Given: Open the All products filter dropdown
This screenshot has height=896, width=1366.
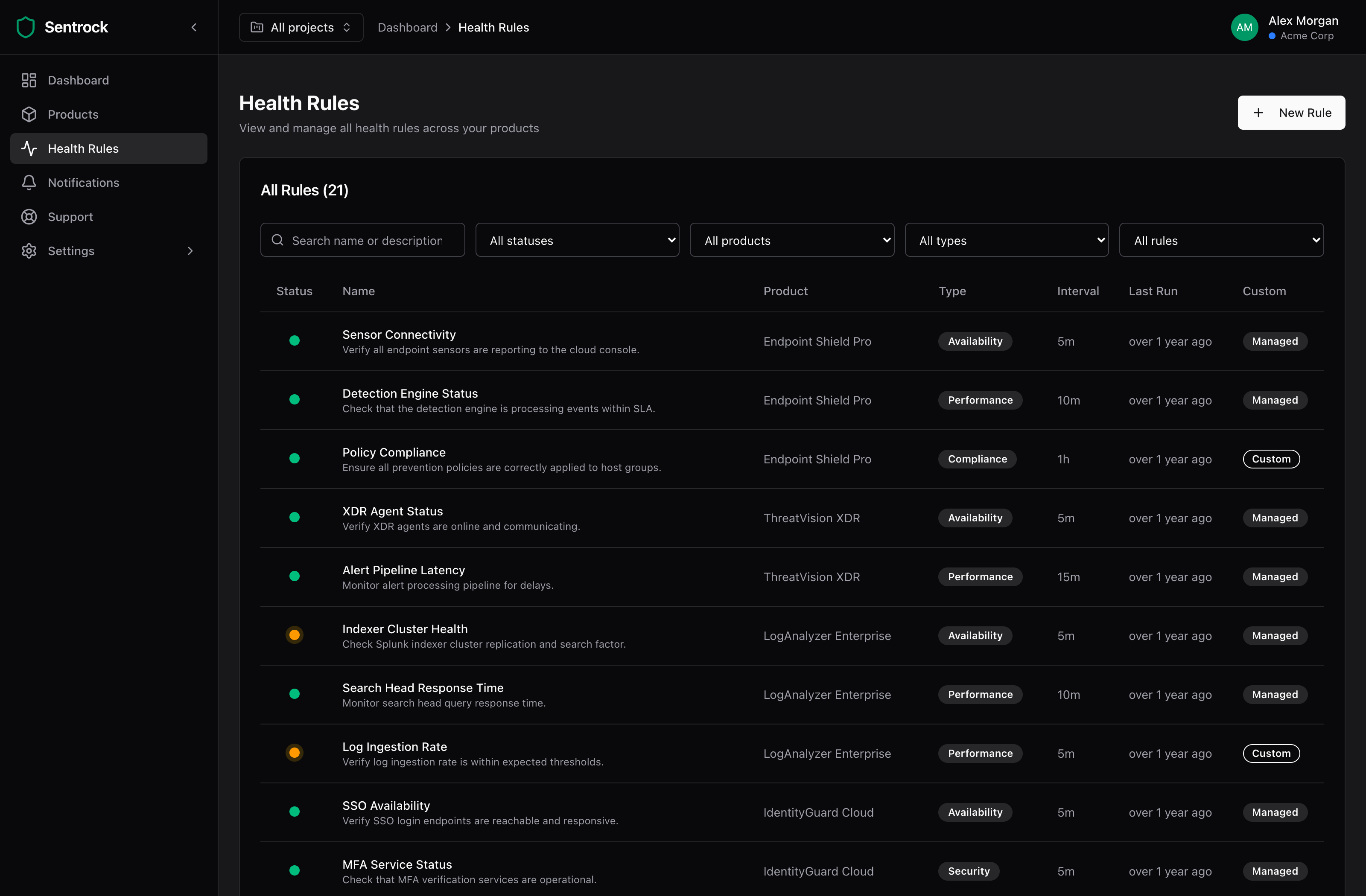Looking at the screenshot, I should [x=791, y=240].
